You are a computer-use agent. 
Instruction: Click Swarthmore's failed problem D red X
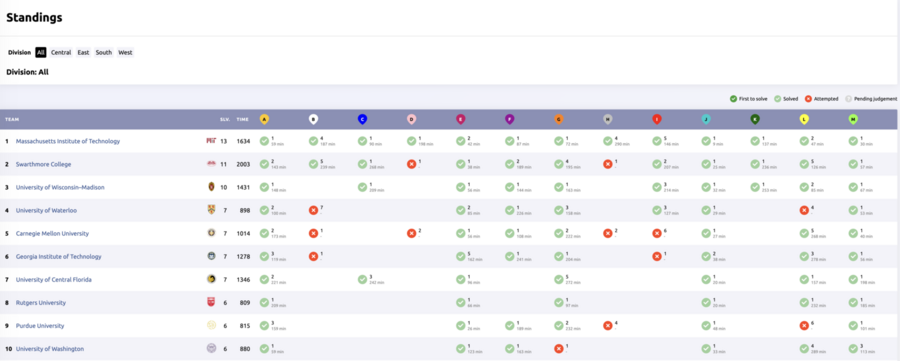pos(412,164)
